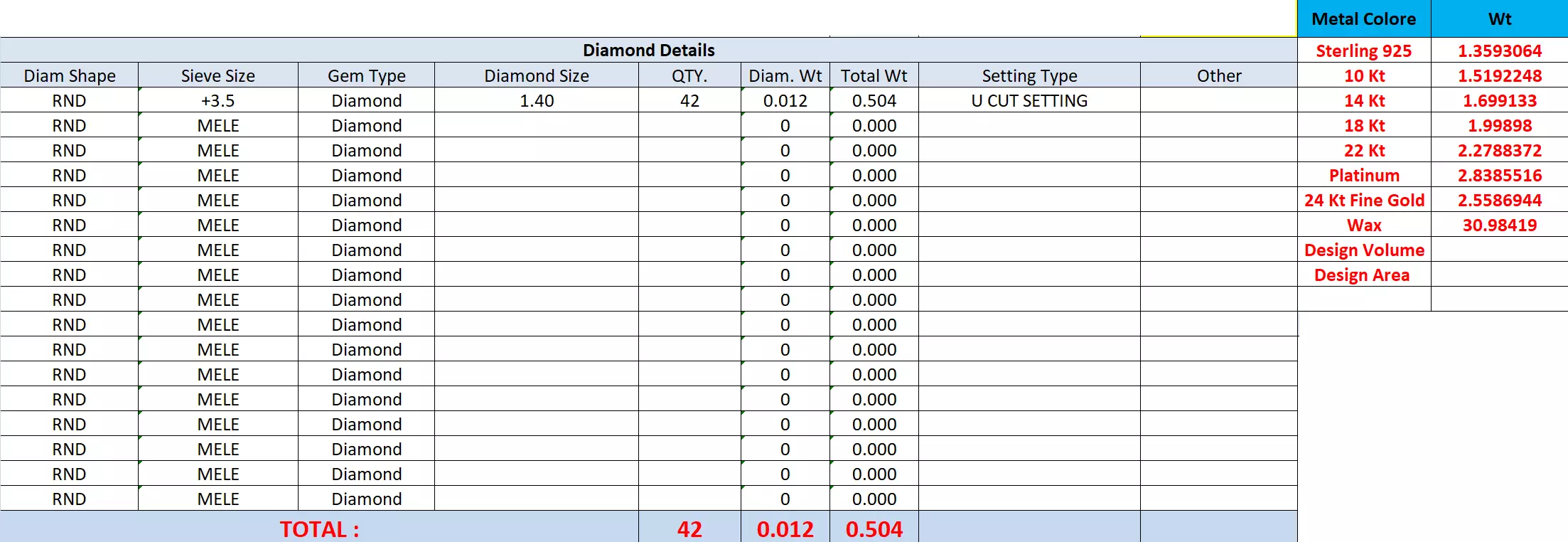Screen dimensions: 1568x542
Task: Click the Total Wt column header
Action: pos(874,75)
